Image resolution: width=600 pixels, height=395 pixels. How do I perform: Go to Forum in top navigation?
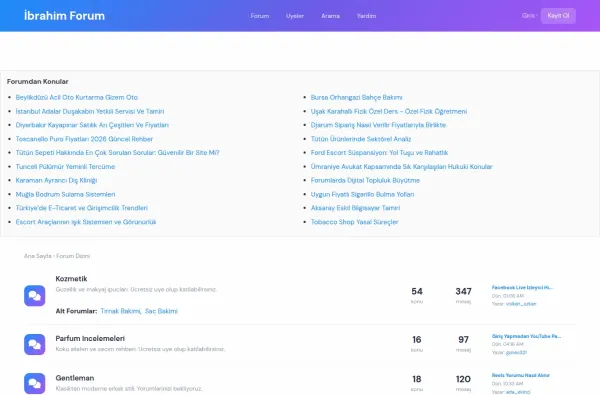pyautogui.click(x=260, y=16)
